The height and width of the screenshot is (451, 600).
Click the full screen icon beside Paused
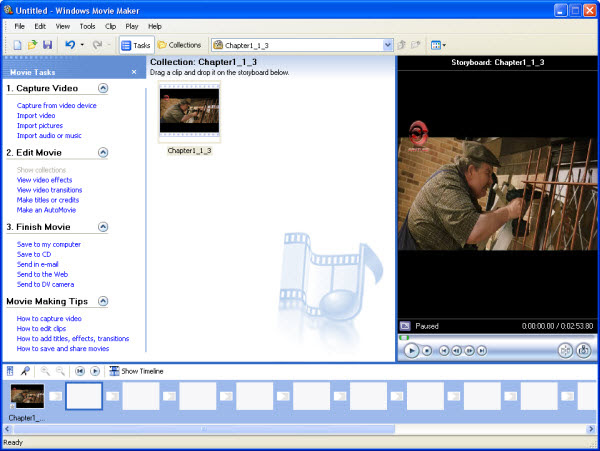[405, 326]
